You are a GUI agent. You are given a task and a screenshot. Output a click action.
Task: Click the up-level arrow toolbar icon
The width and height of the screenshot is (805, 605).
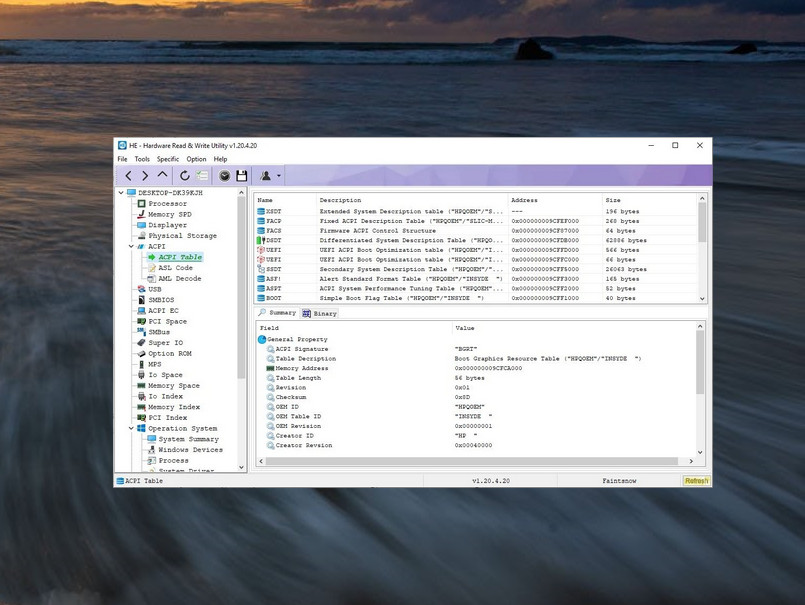pos(163,176)
